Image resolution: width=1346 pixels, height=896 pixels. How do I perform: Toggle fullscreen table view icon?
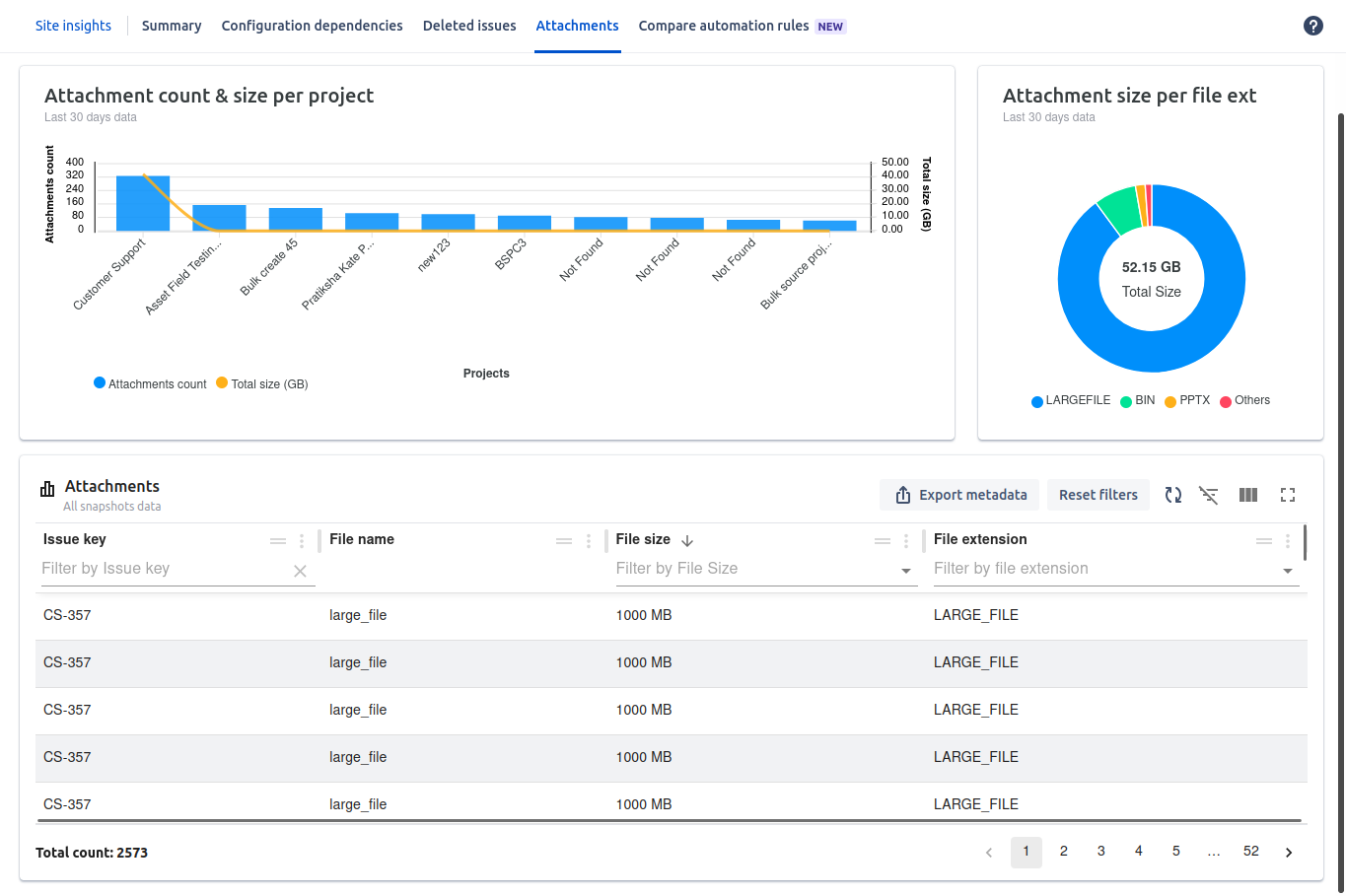[x=1288, y=495]
